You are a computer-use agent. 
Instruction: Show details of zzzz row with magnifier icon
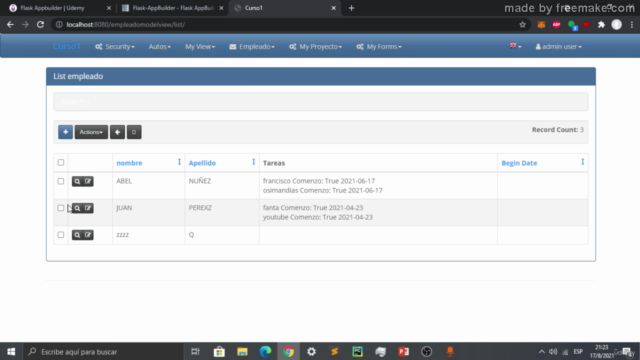tap(77, 235)
